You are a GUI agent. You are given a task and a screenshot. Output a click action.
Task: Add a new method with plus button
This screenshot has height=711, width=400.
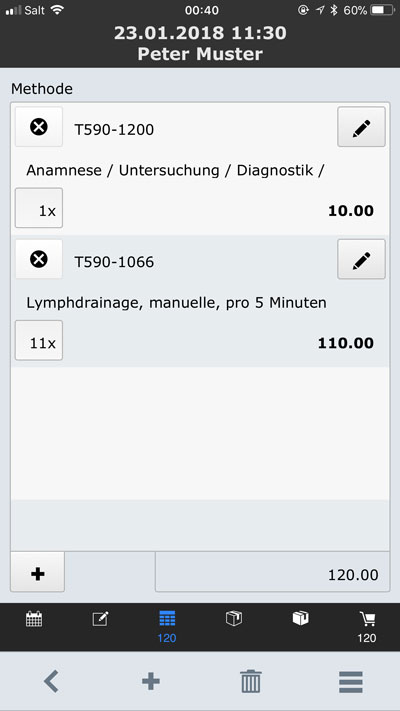(38, 572)
